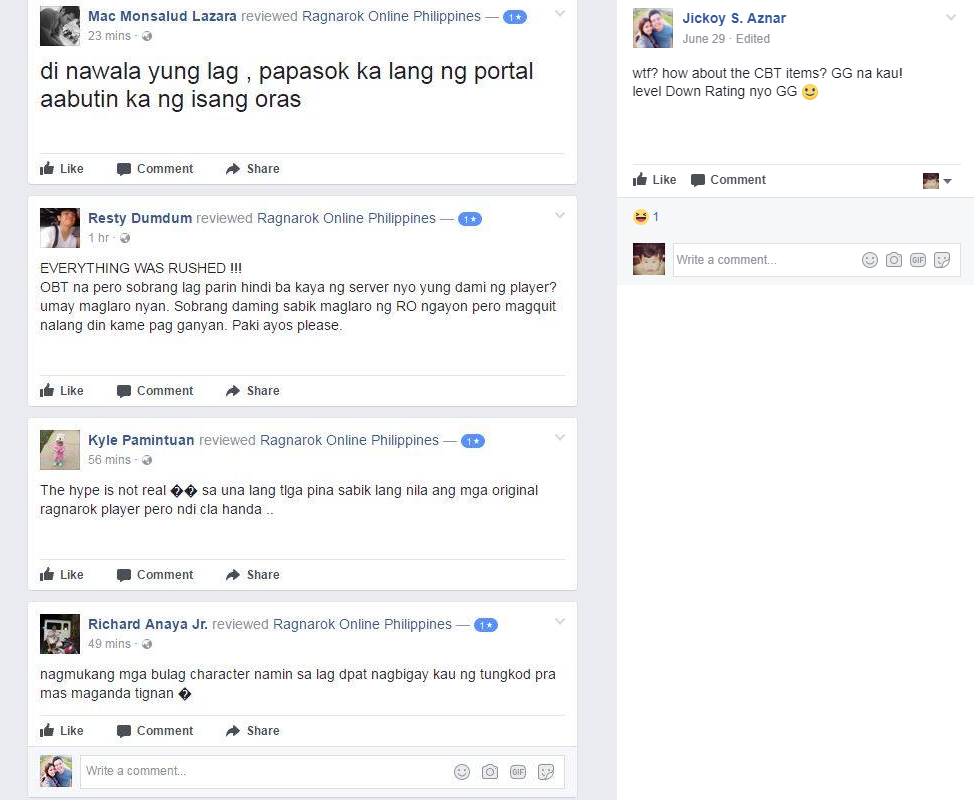Open sticker picker in right comment box
974x800 pixels.
pos(942,260)
